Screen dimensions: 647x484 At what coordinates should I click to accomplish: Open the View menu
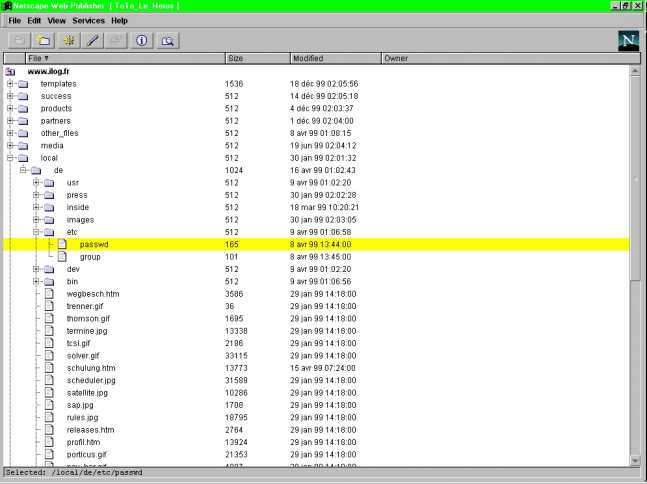57,21
